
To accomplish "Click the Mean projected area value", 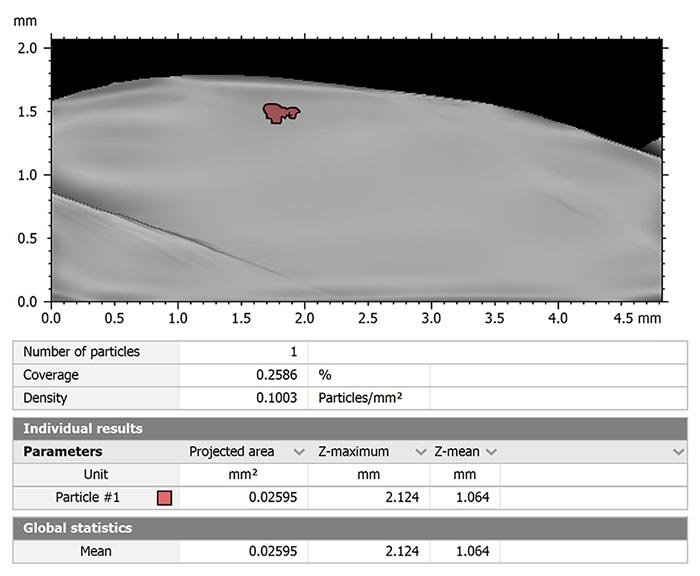I will pos(273,551).
